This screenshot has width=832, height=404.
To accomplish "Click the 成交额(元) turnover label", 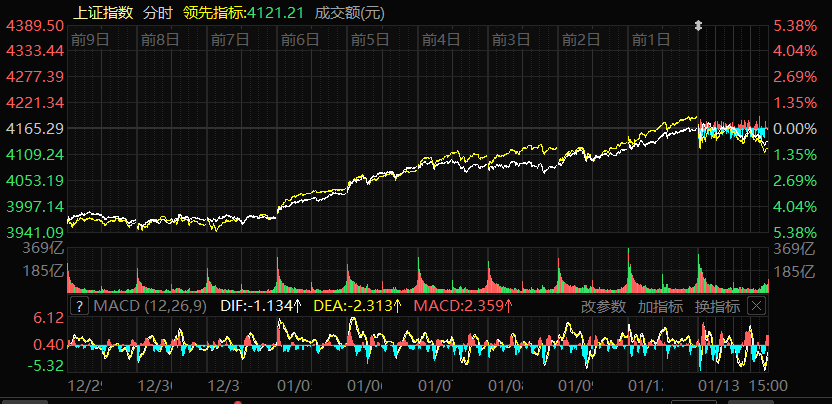I will point(348,13).
